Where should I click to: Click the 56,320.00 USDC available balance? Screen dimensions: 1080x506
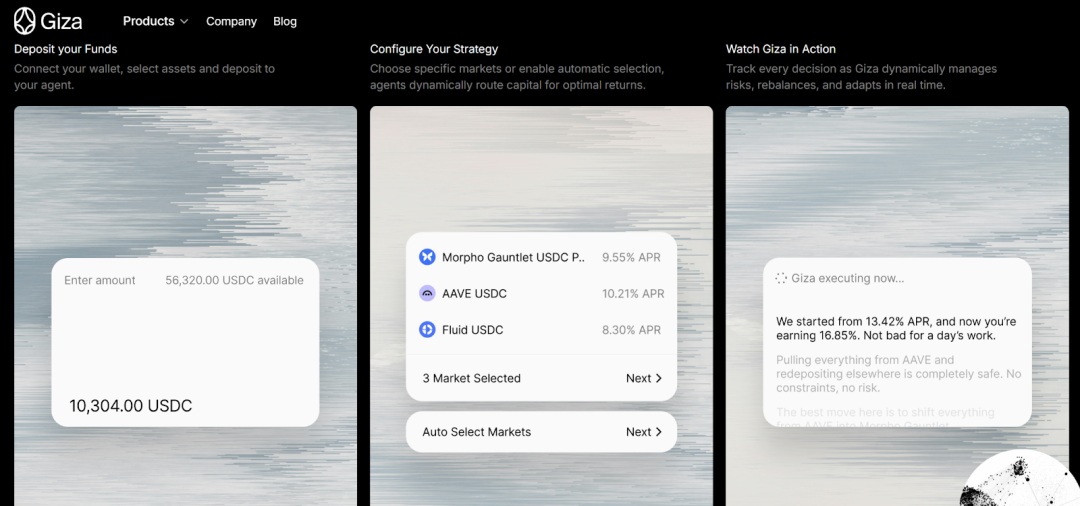click(x=234, y=281)
